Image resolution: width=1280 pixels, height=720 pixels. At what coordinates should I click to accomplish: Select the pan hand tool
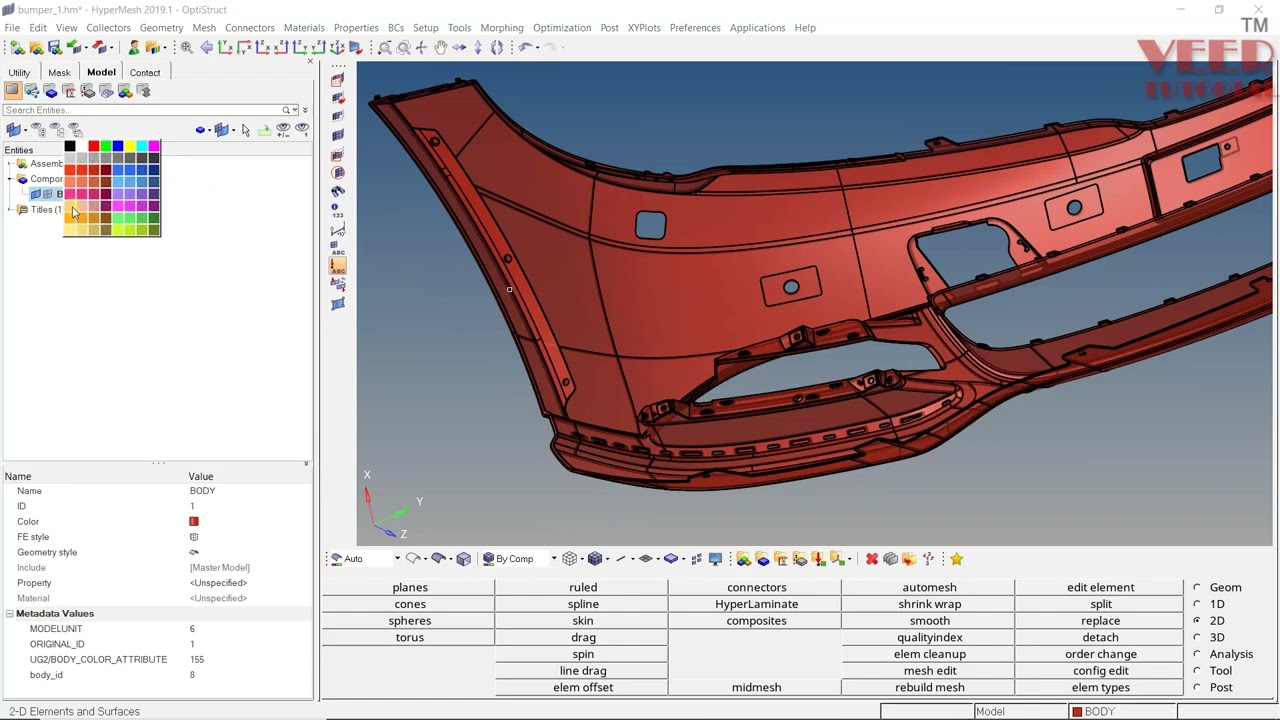[x=440, y=47]
